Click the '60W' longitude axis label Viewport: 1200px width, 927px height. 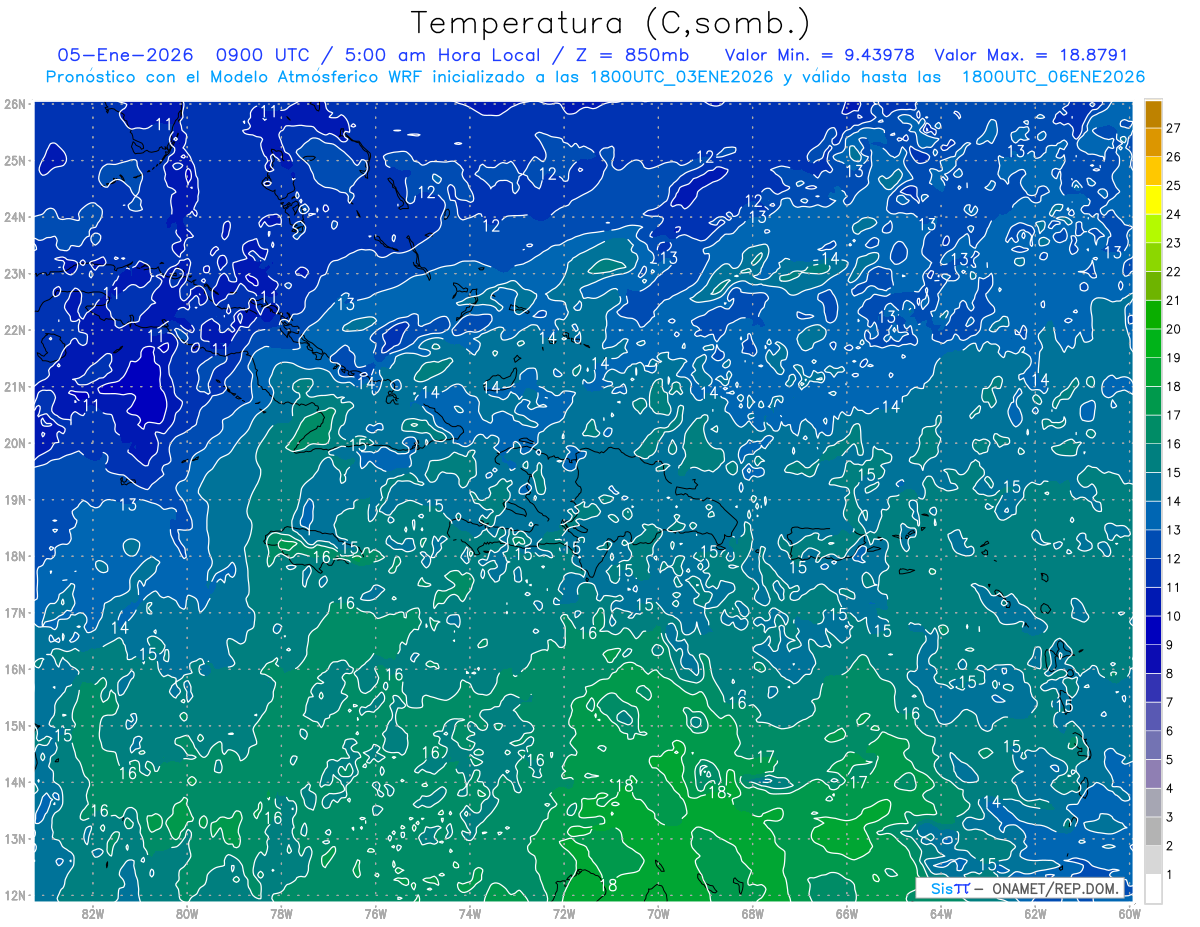point(1129,913)
